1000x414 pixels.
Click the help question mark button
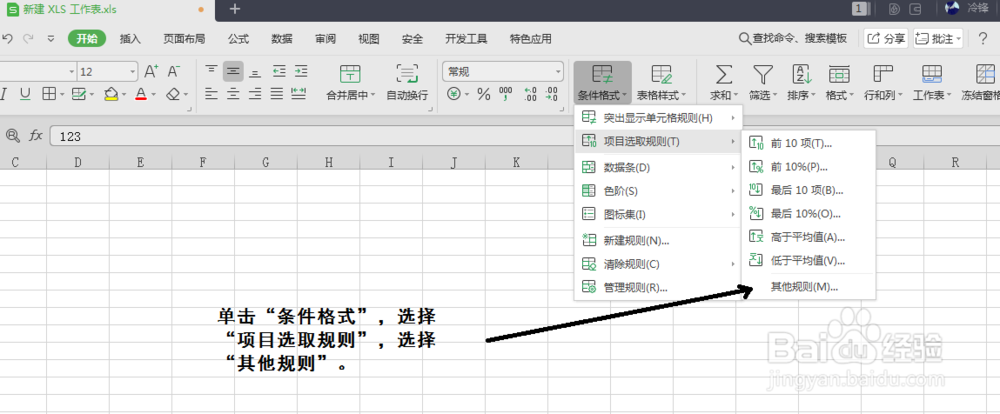(x=983, y=39)
